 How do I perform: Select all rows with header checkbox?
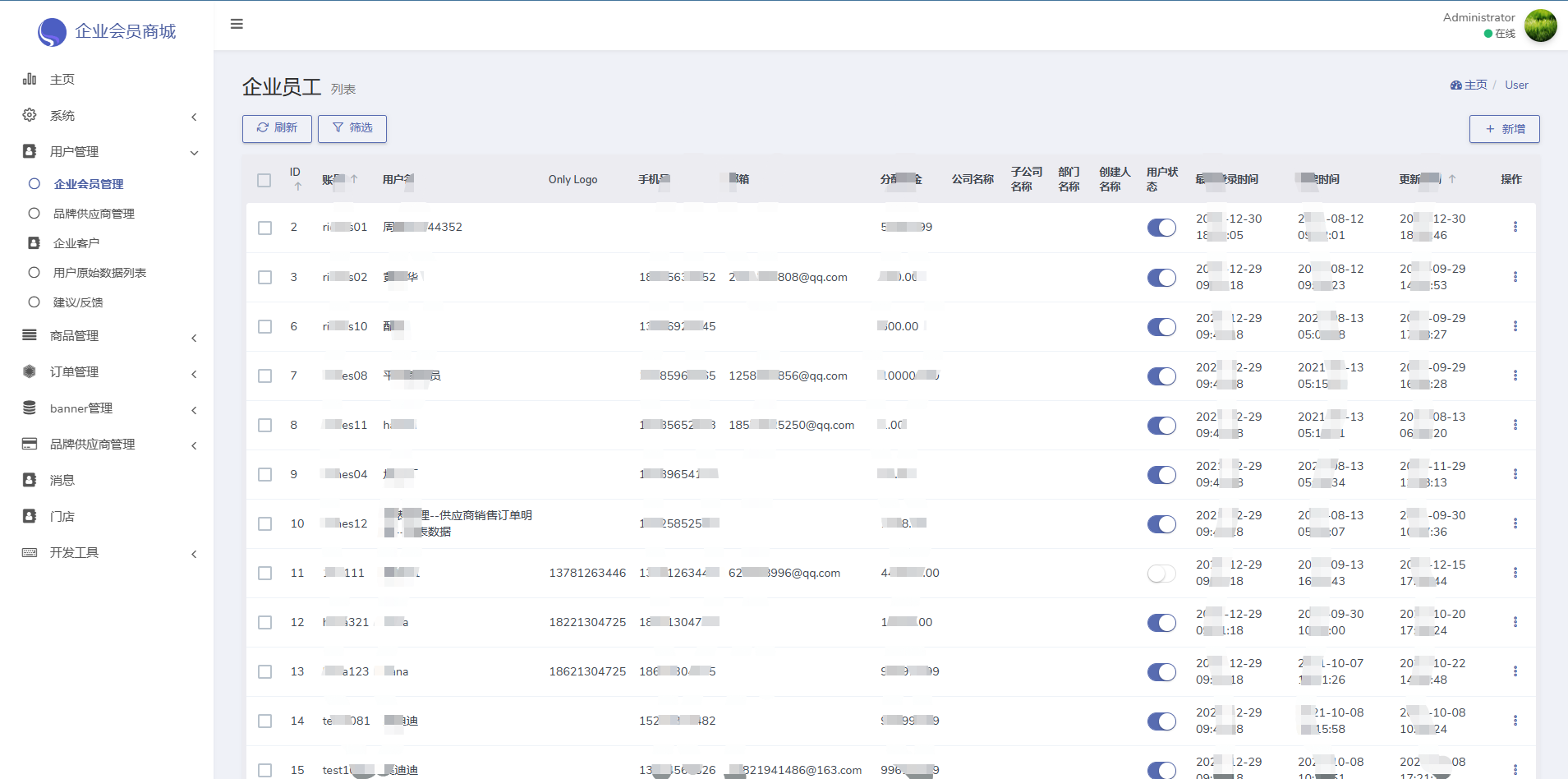264,180
